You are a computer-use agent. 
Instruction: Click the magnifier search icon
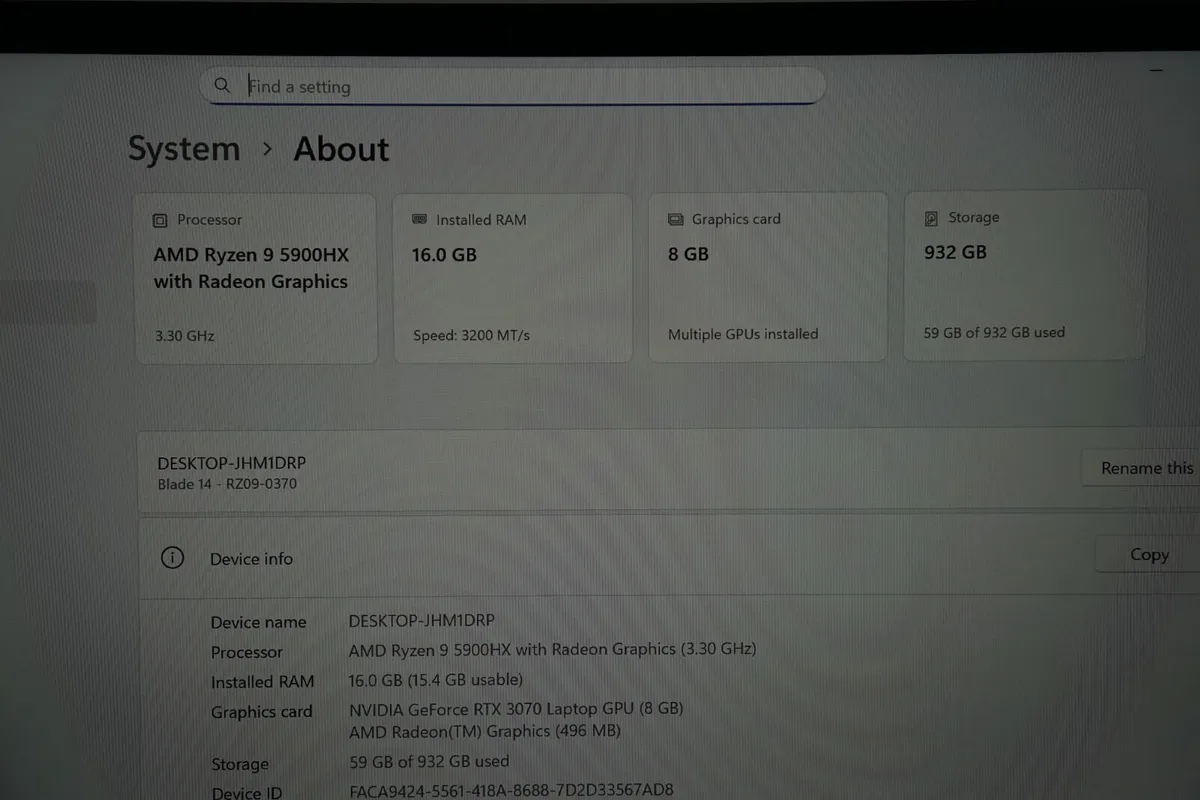click(222, 85)
